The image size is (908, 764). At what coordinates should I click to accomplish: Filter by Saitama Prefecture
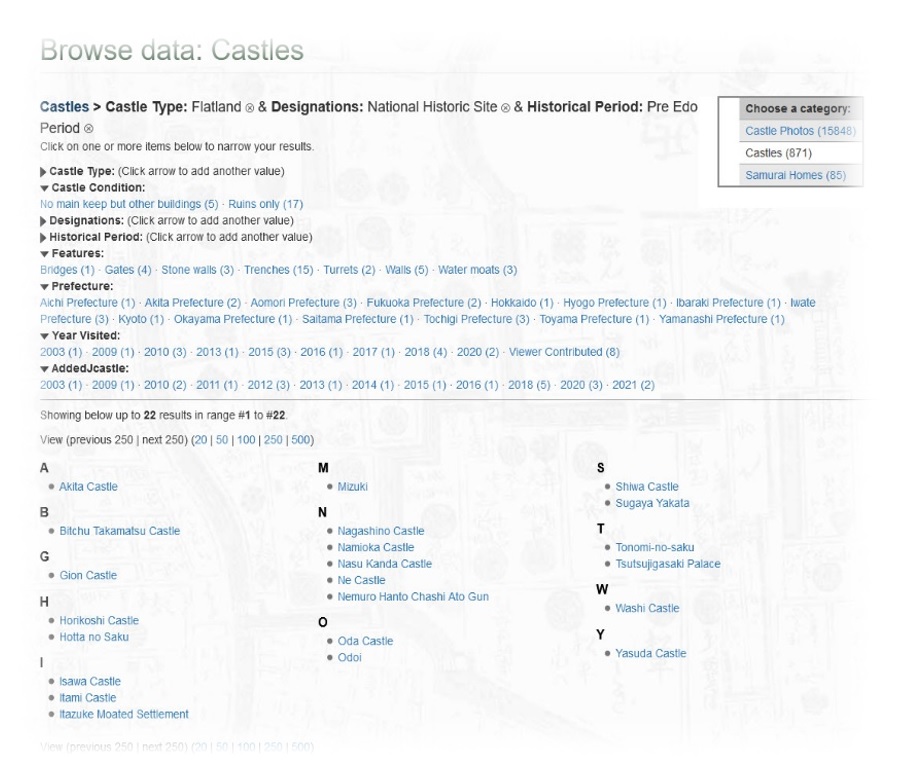tap(358, 319)
